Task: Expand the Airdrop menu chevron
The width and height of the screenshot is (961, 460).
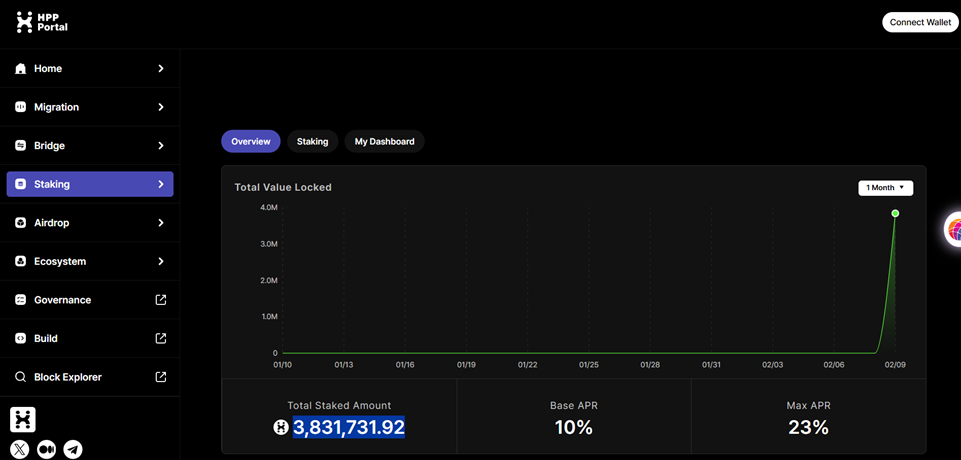Action: [x=161, y=223]
